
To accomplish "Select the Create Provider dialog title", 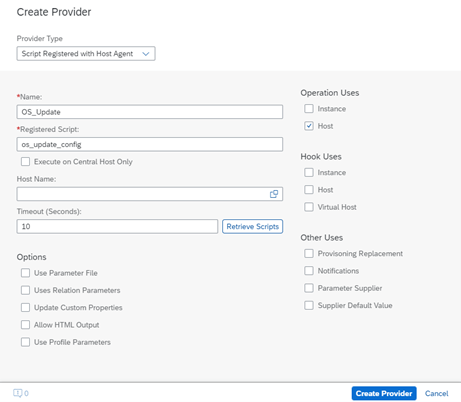I will tap(54, 12).
